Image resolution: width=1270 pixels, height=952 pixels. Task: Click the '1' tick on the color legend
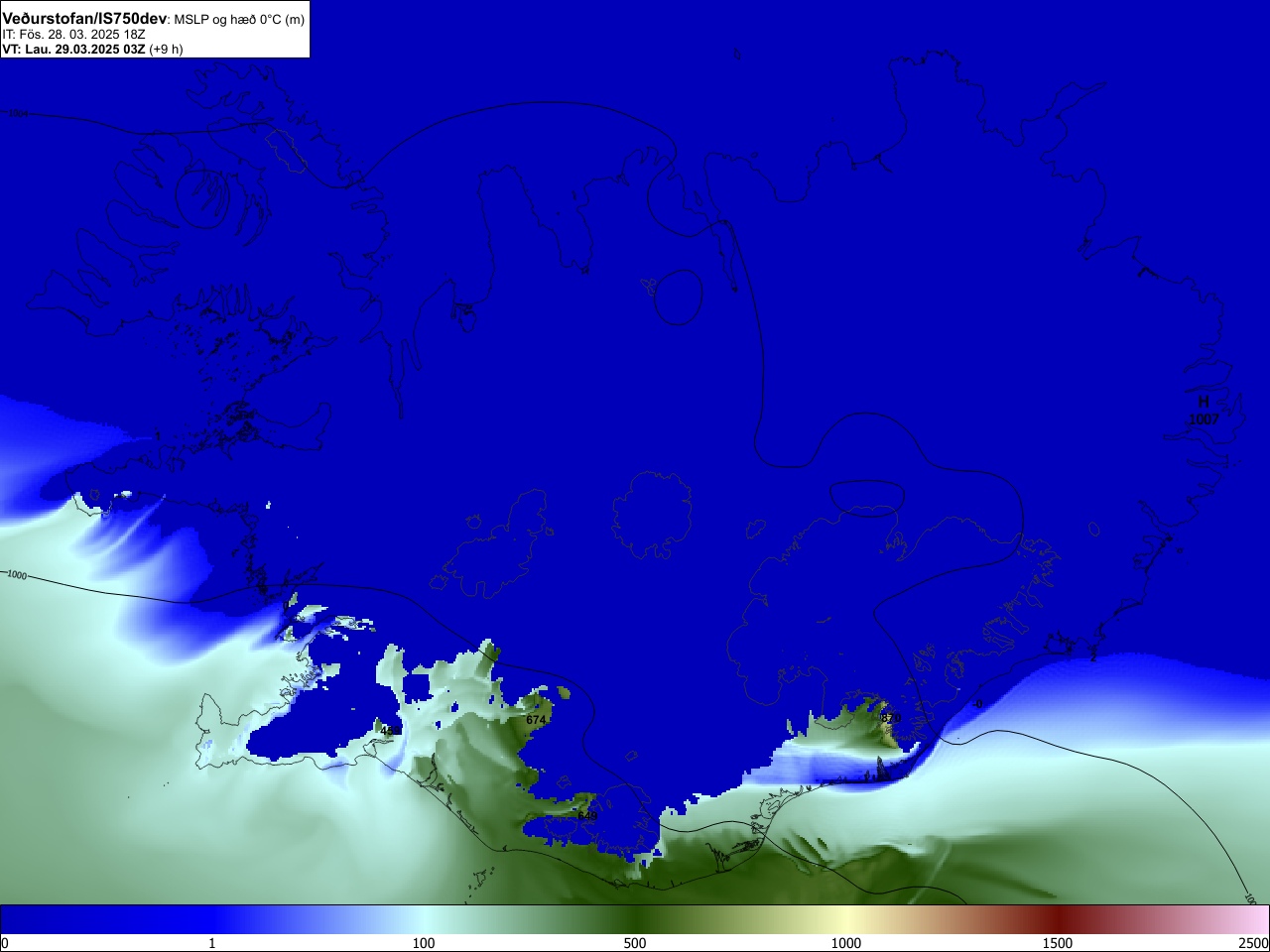click(211, 943)
